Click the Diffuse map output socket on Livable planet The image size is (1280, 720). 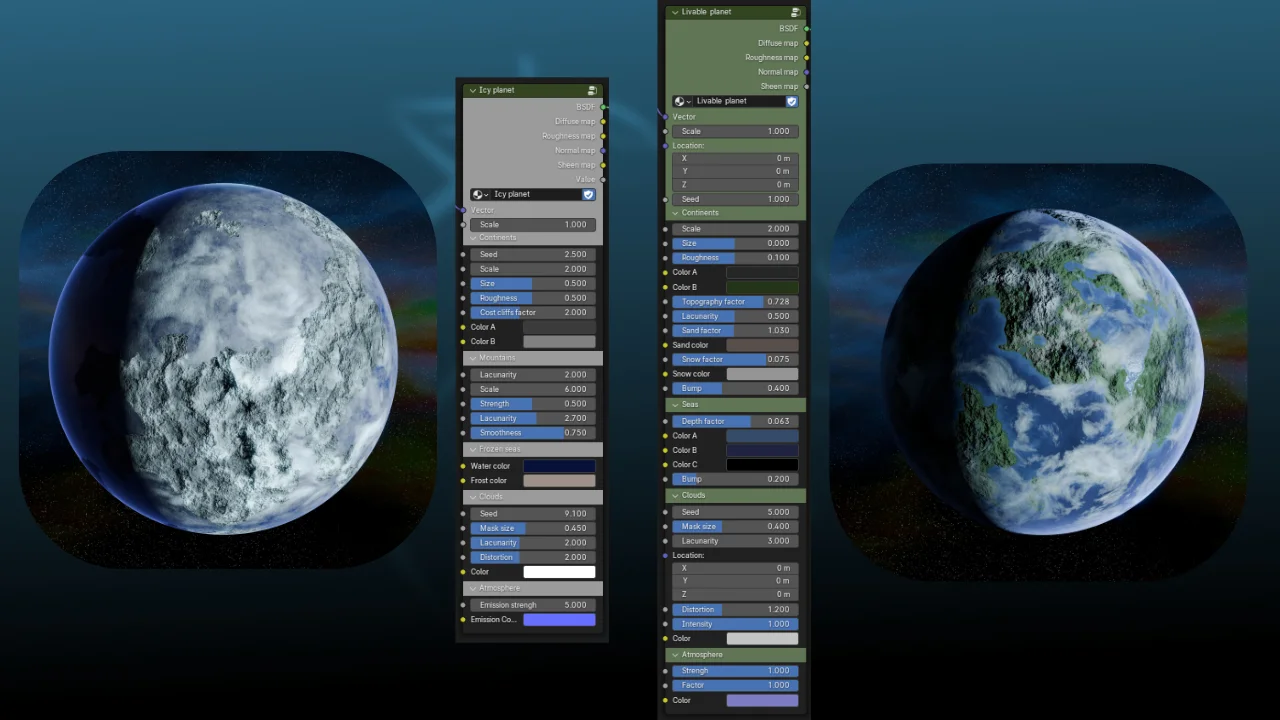click(x=806, y=43)
